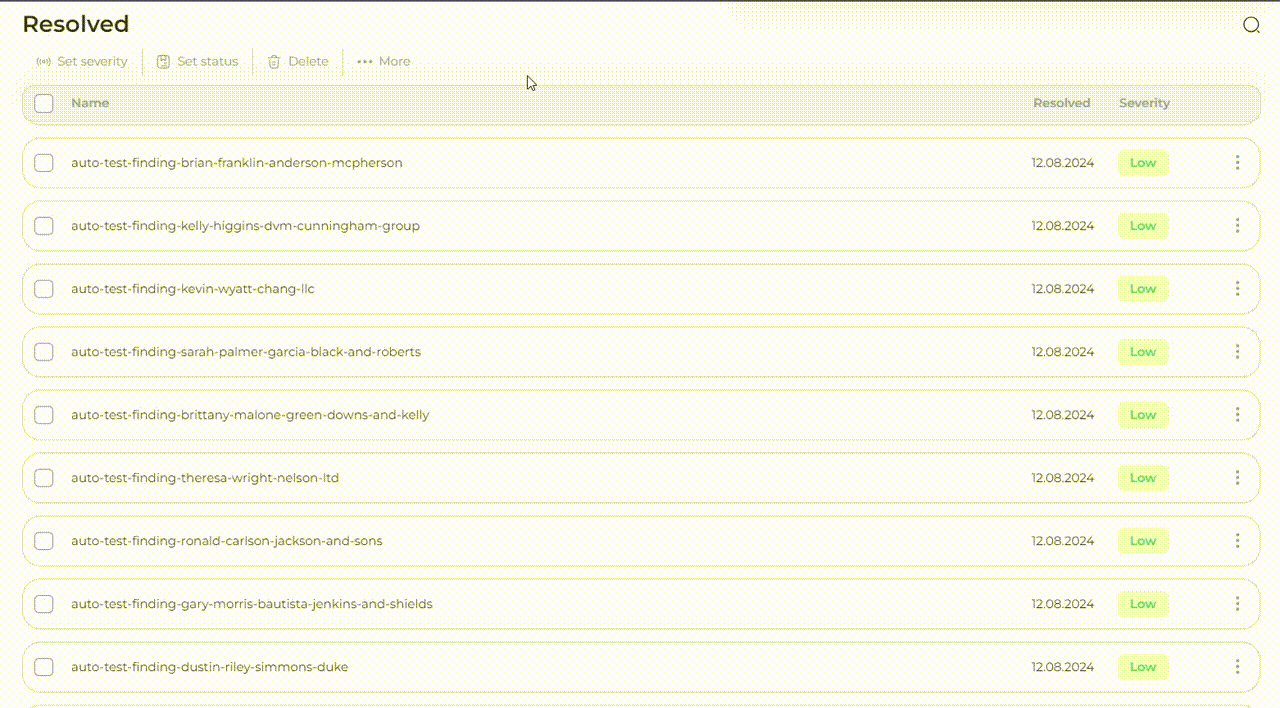Sort by the Severity column header
The height and width of the screenshot is (708, 1280).
point(1144,103)
